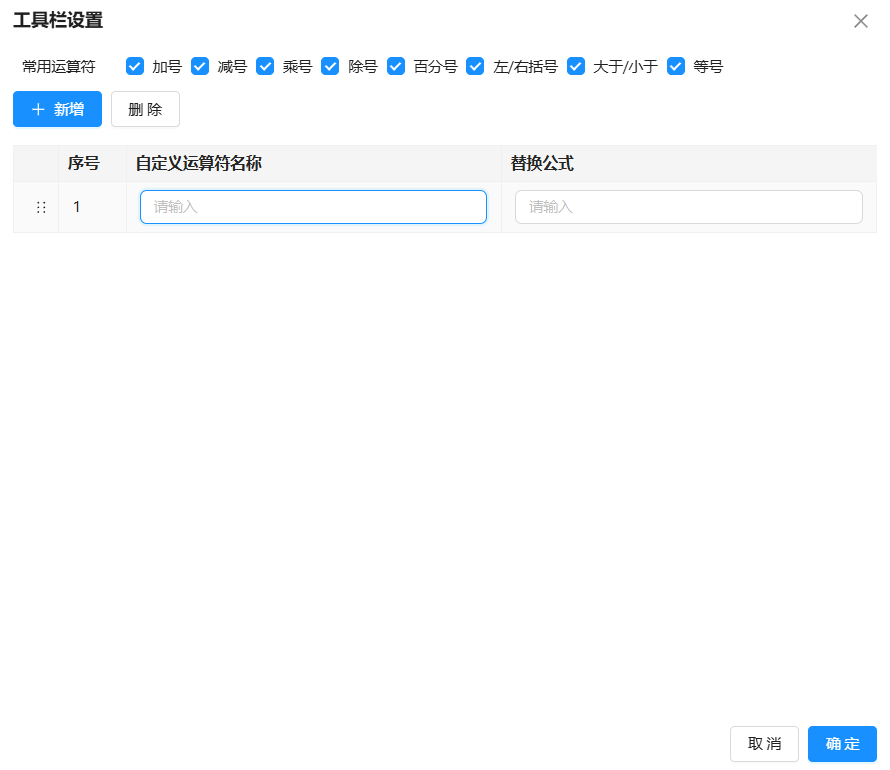Disable the 百分号 checkbox
The width and height of the screenshot is (890, 770).
[x=396, y=66]
